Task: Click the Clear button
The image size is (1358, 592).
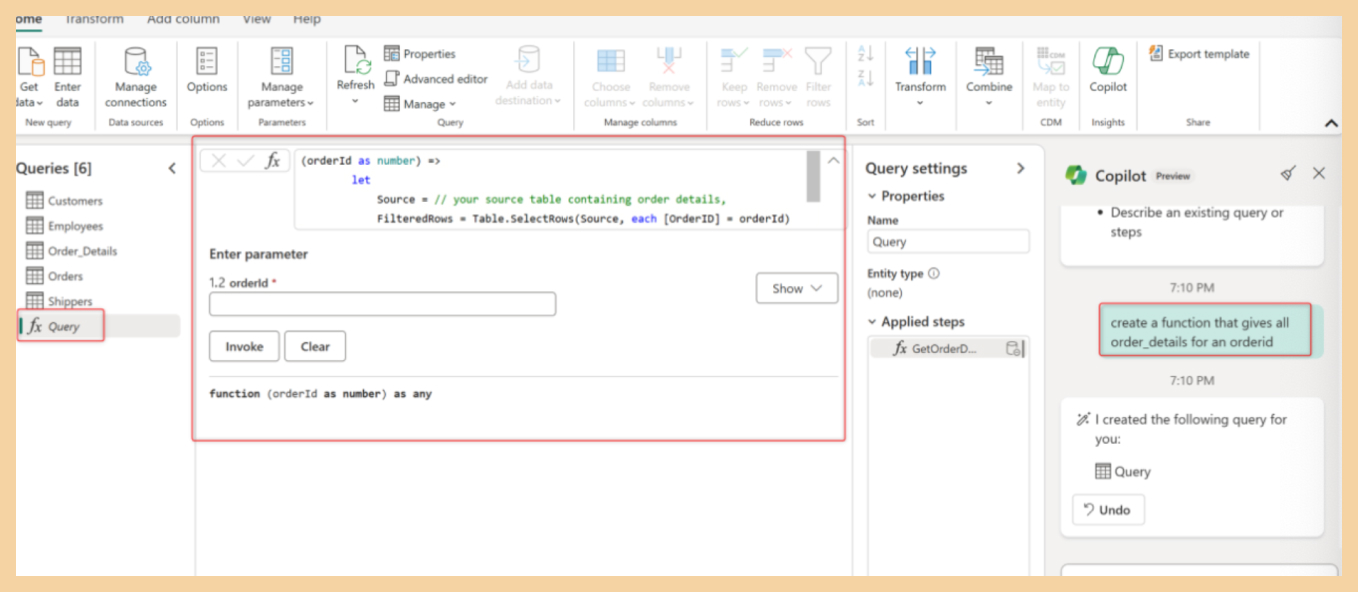Action: (315, 346)
